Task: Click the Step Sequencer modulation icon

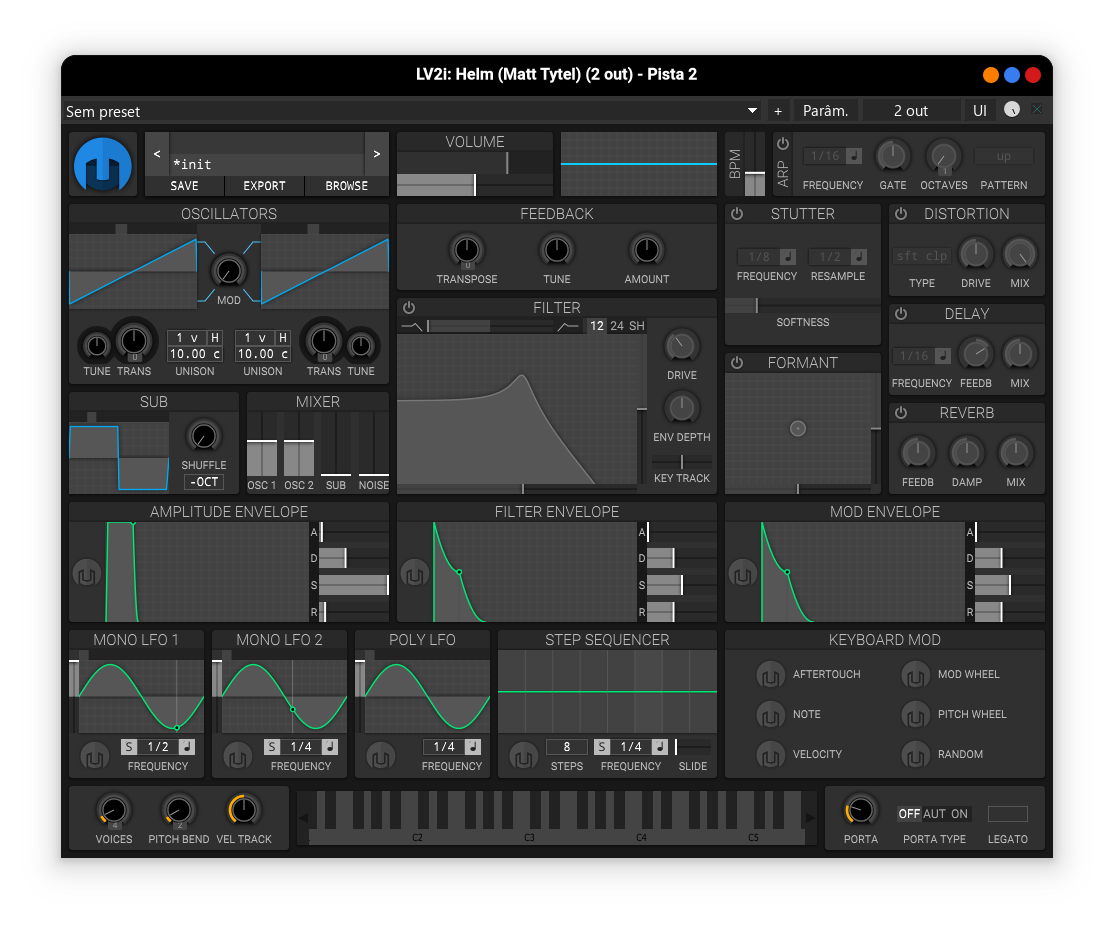Action: [x=523, y=755]
